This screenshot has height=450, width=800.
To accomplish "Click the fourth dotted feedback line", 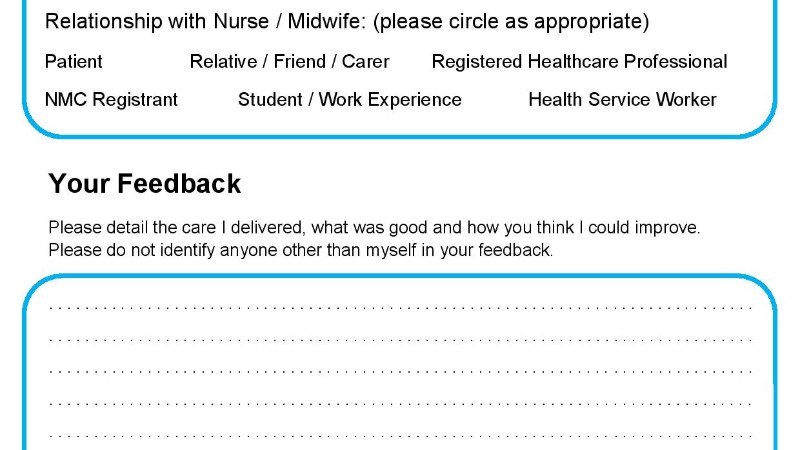I will click(x=401, y=404).
